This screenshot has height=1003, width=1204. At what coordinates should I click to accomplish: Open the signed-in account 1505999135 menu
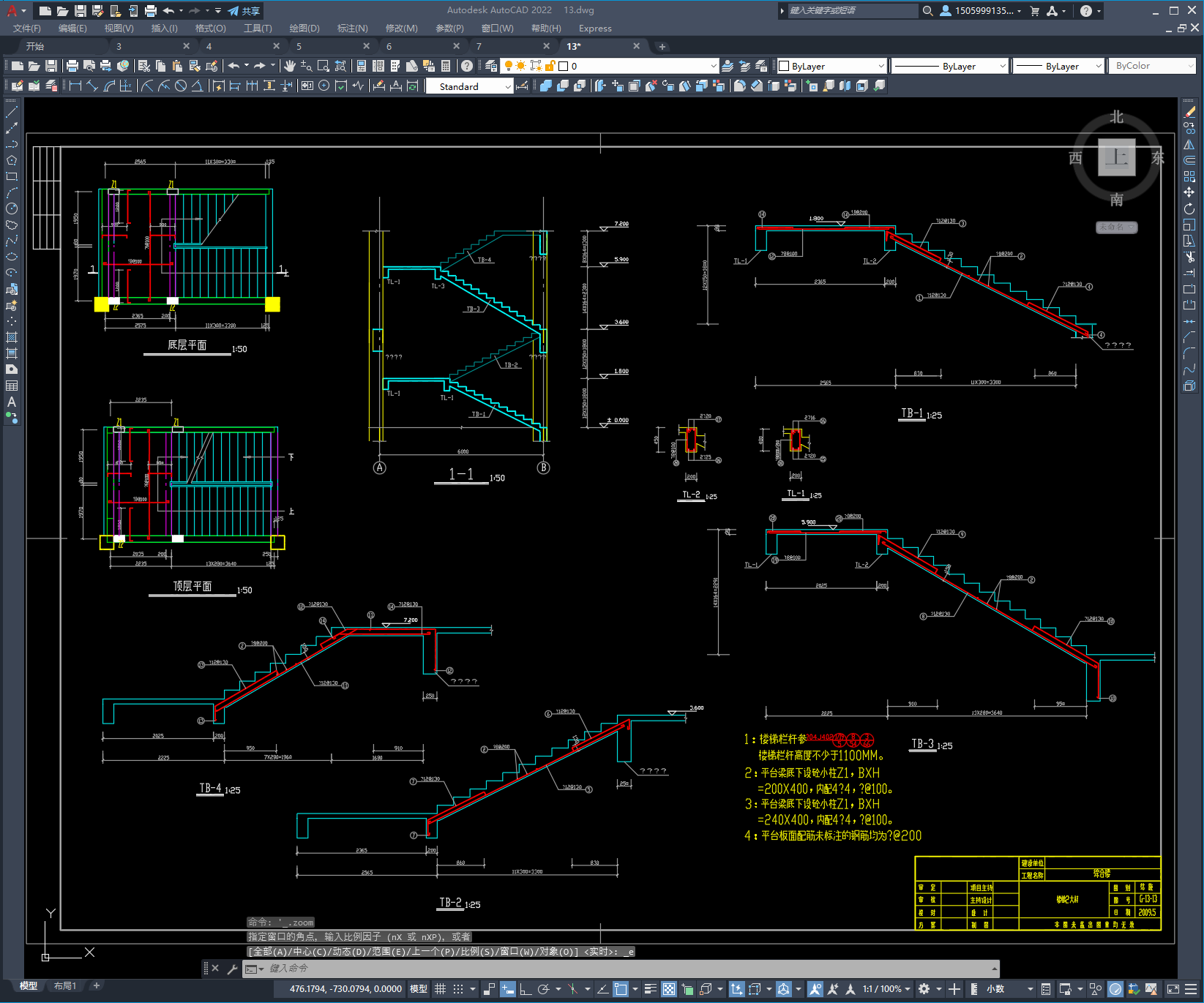coord(980,11)
